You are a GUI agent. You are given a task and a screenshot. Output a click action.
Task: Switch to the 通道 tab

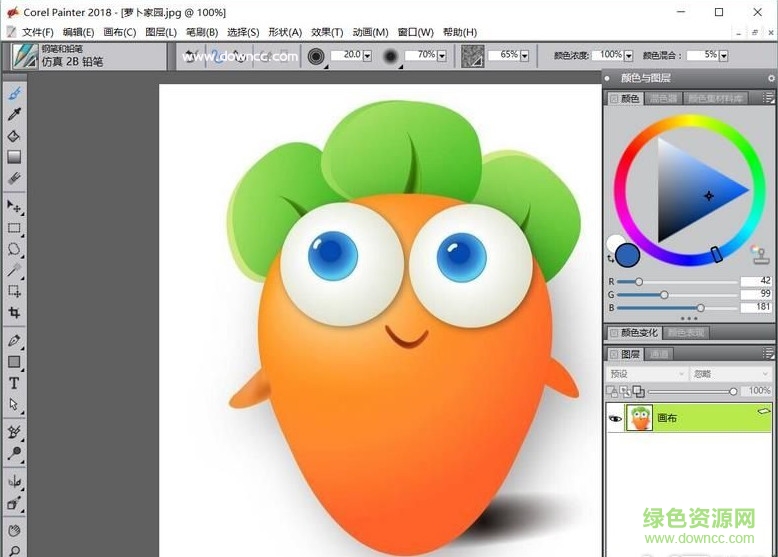pyautogui.click(x=659, y=354)
